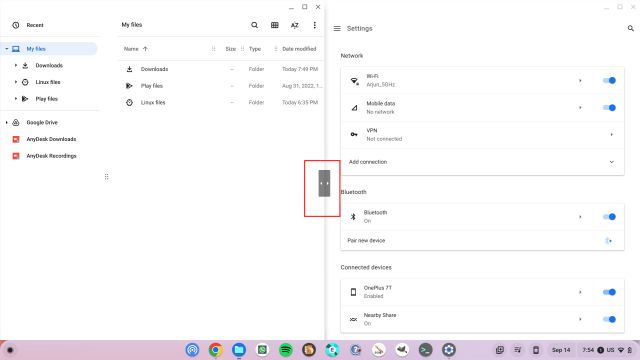This screenshot has width=640, height=360.
Task: Open Settings hamburger menu
Action: coord(337,29)
